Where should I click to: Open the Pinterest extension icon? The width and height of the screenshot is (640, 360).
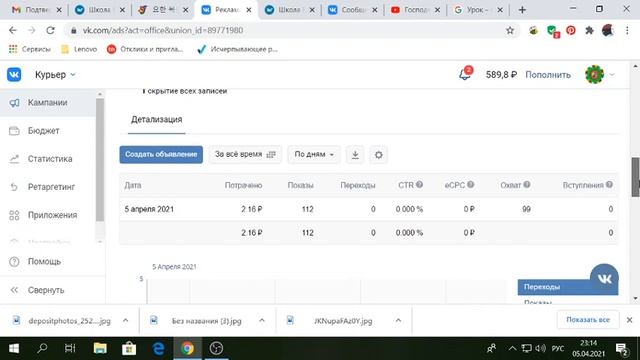tap(571, 31)
